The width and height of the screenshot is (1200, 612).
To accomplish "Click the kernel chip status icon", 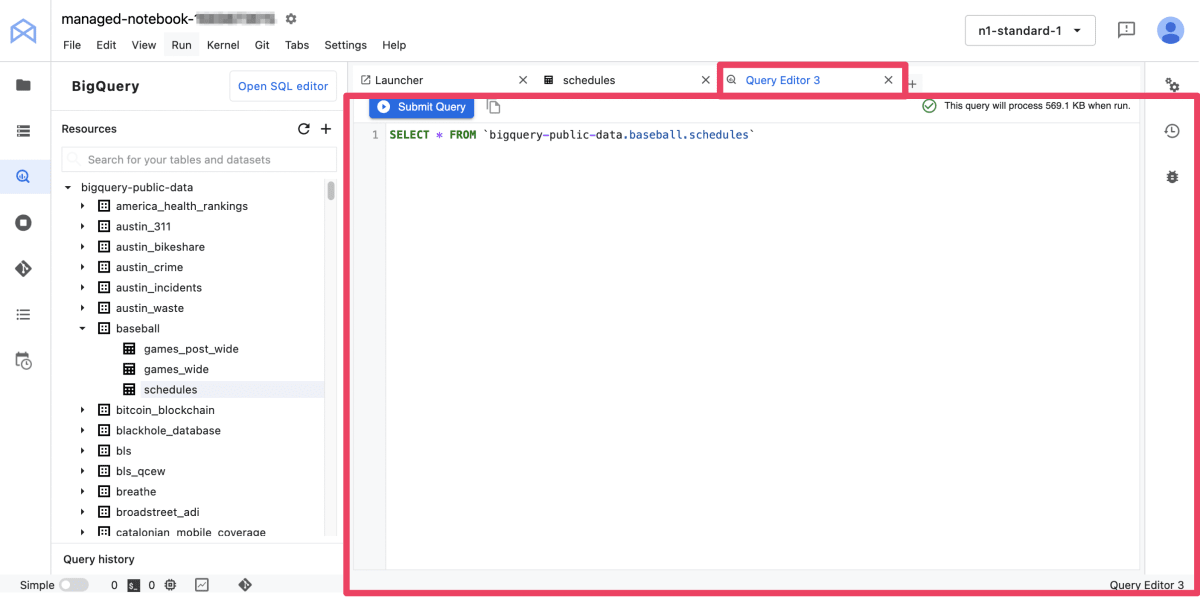I will (170, 585).
